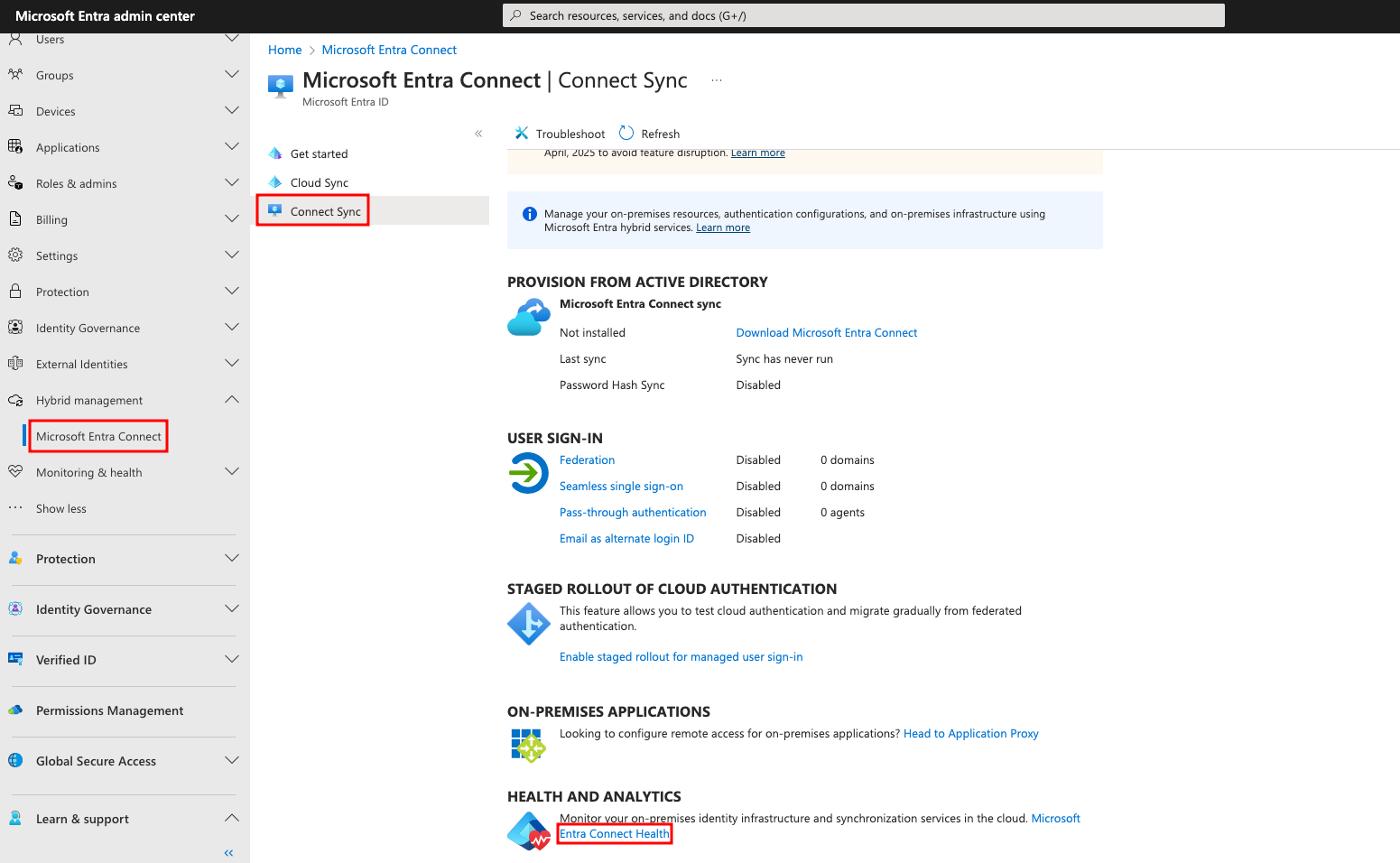1400x863 pixels.
Task: Expand the Applications section chevron
Action: [232, 146]
